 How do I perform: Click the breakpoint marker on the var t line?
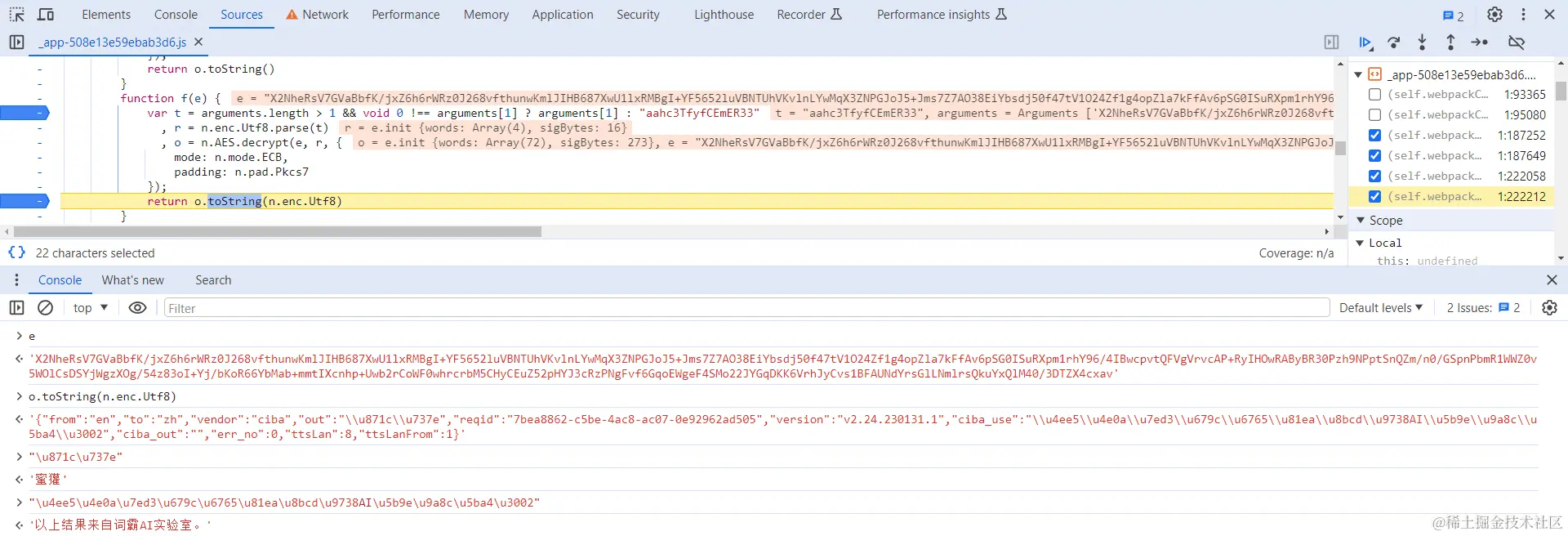[x=24, y=113]
